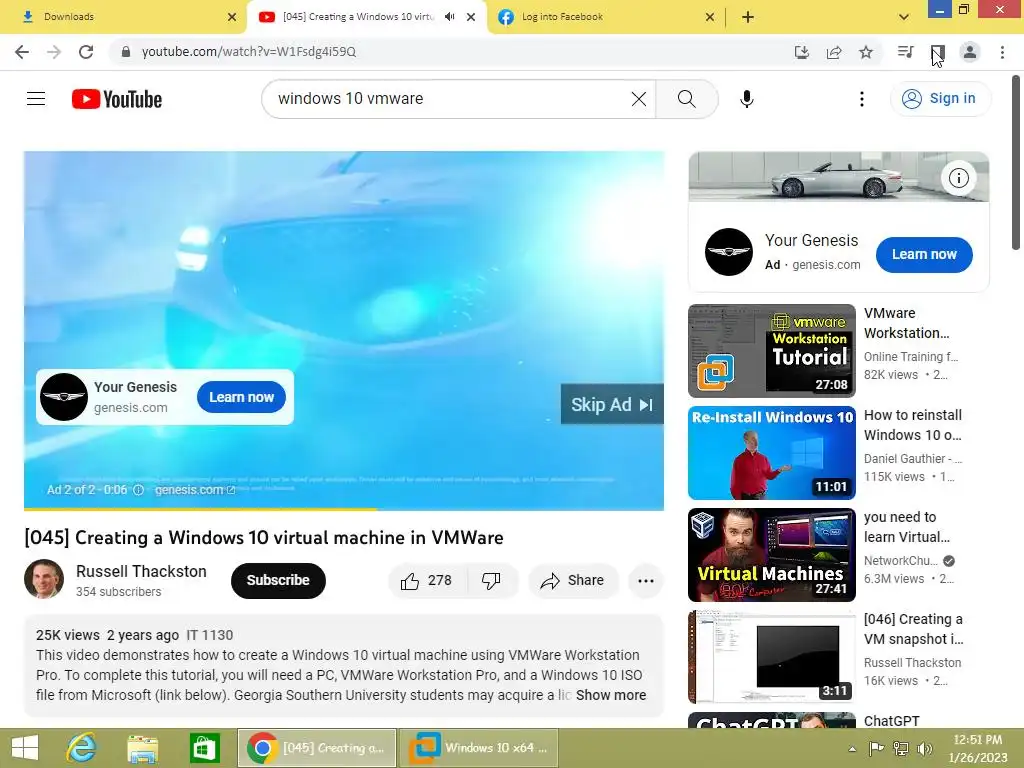This screenshot has width=1024, height=768.
Task: Open Re-Install Windows 10 thumbnail
Action: tap(771, 453)
